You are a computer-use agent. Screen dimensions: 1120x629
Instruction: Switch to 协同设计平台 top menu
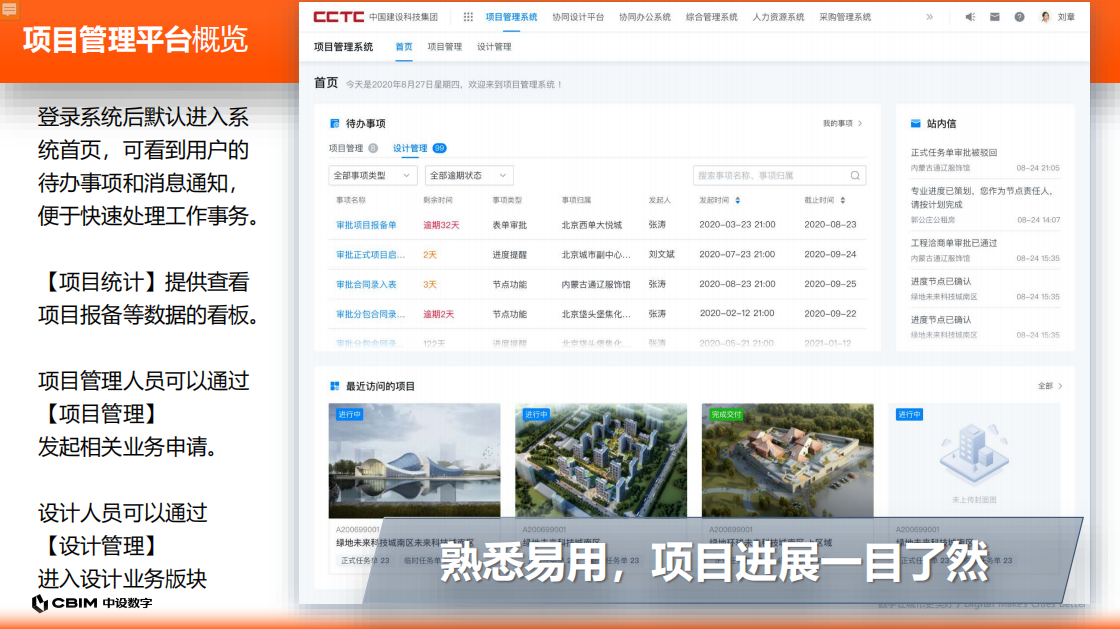pyautogui.click(x=578, y=17)
